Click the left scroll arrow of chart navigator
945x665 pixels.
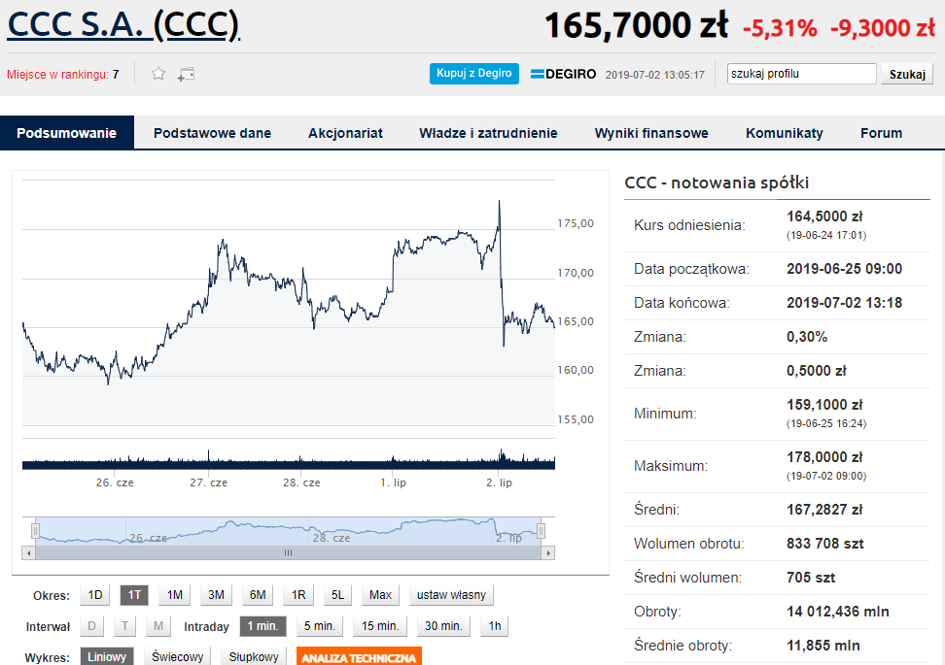point(29,552)
